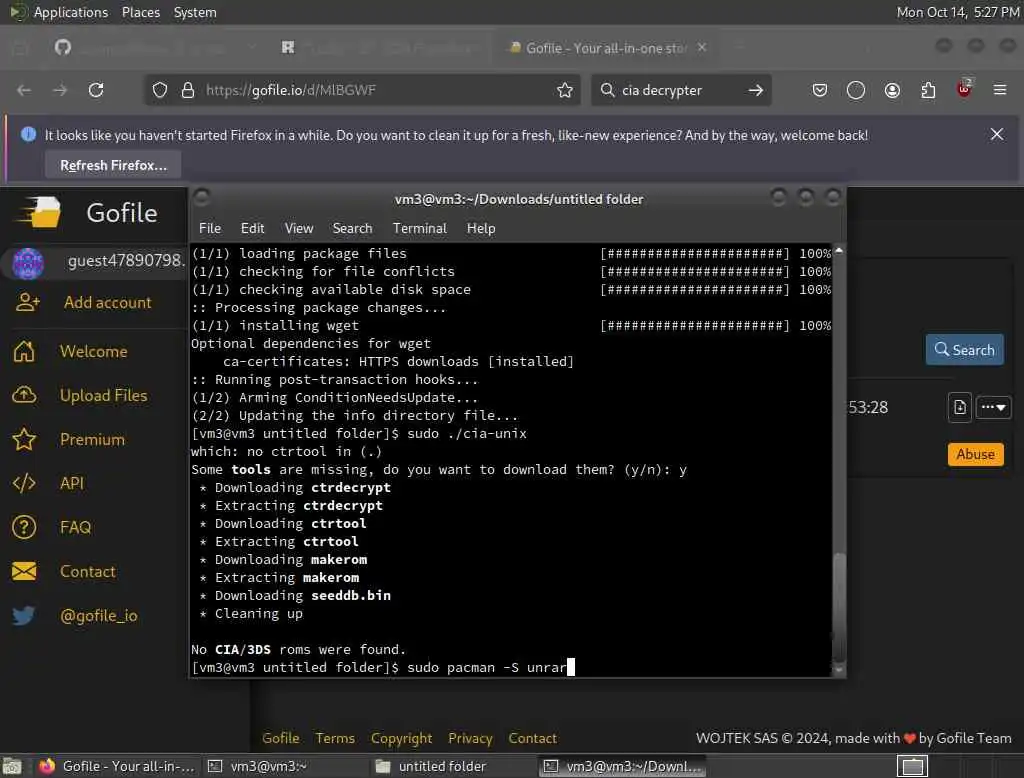Viewport: 1024px width, 778px height.
Task: Go forward in Firefox history
Action: (60, 90)
